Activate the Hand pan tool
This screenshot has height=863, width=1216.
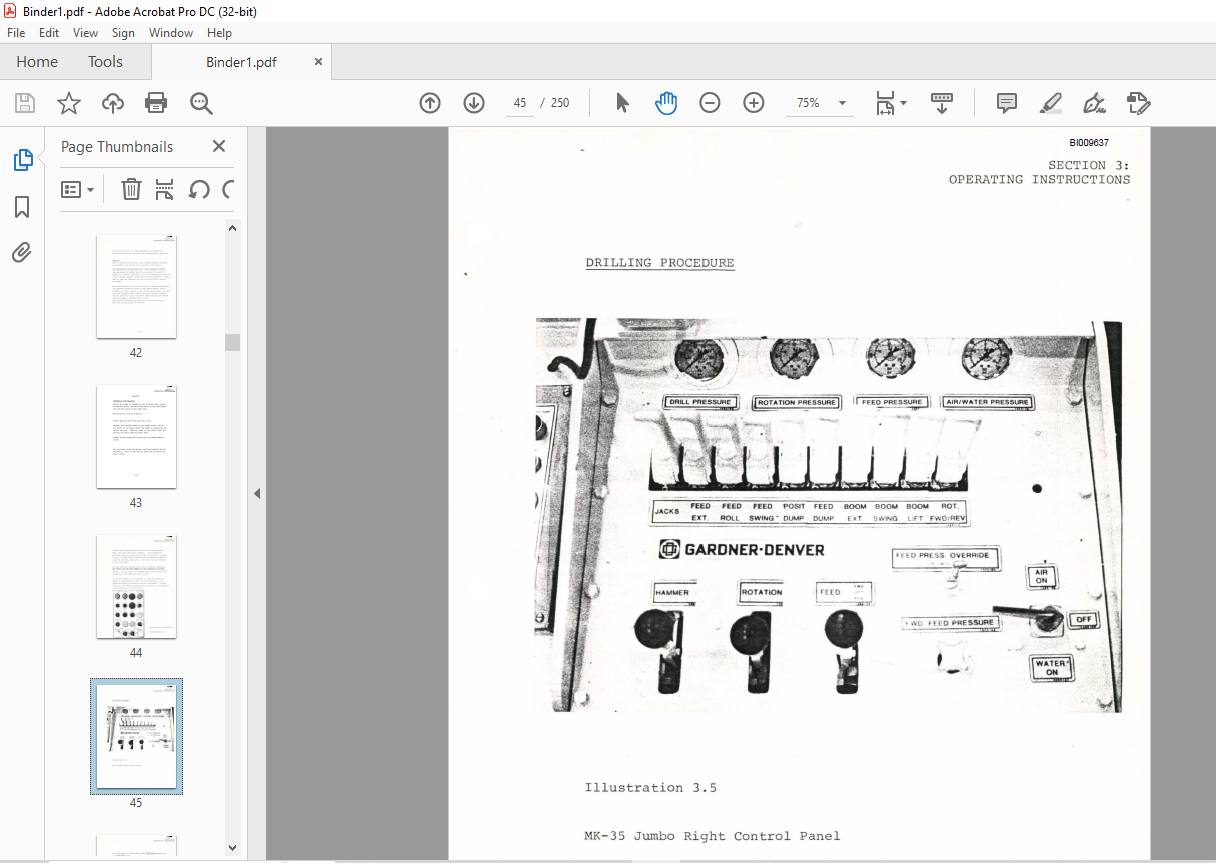[x=666, y=103]
